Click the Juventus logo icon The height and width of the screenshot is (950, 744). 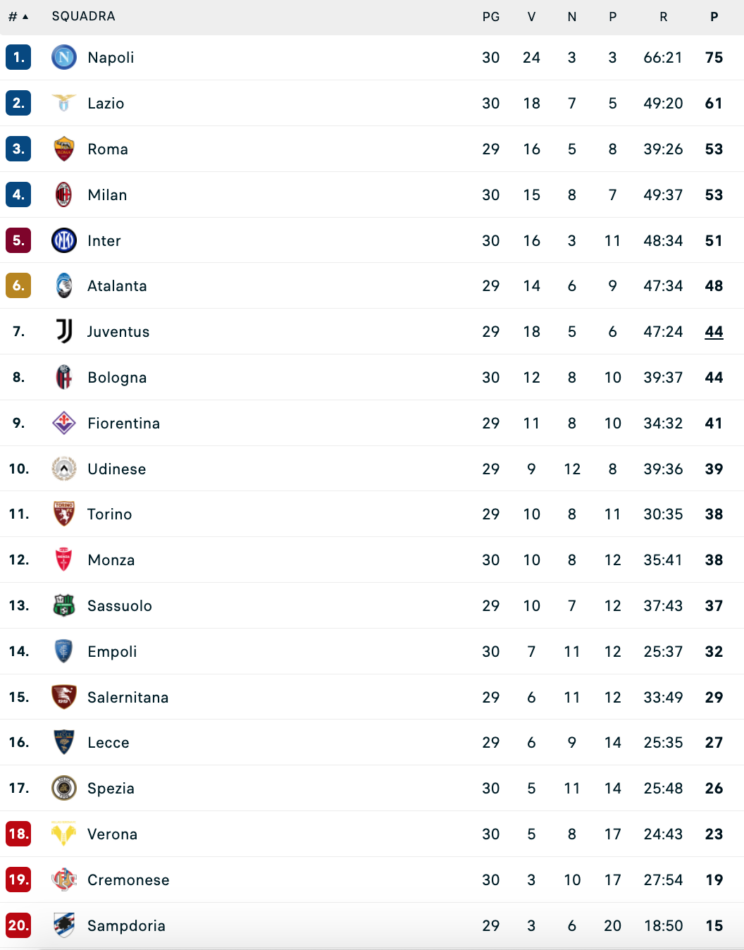tap(64, 332)
